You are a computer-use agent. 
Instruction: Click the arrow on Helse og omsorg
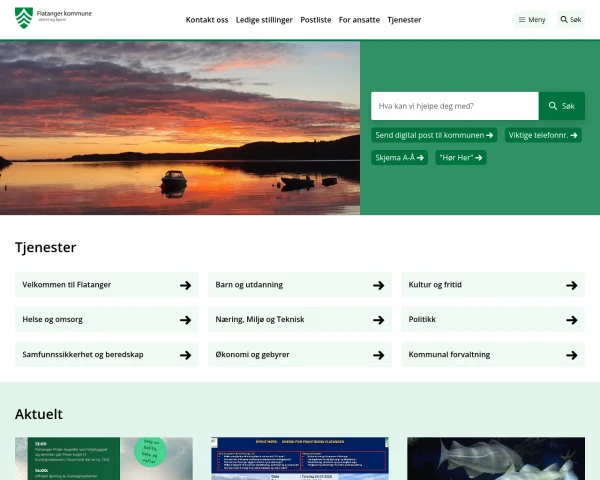coord(186,320)
